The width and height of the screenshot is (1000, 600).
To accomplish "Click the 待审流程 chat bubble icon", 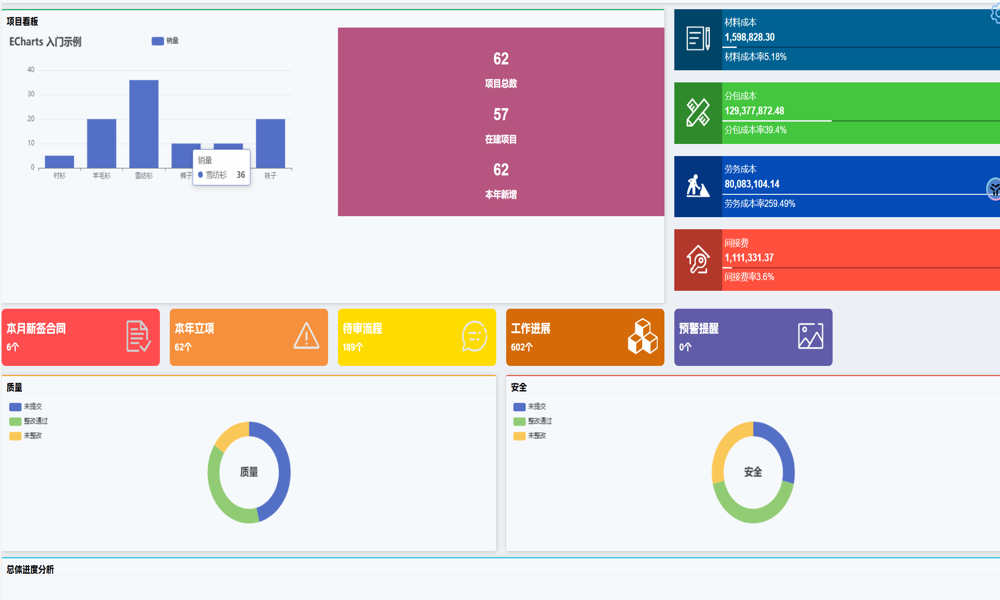I will click(474, 337).
